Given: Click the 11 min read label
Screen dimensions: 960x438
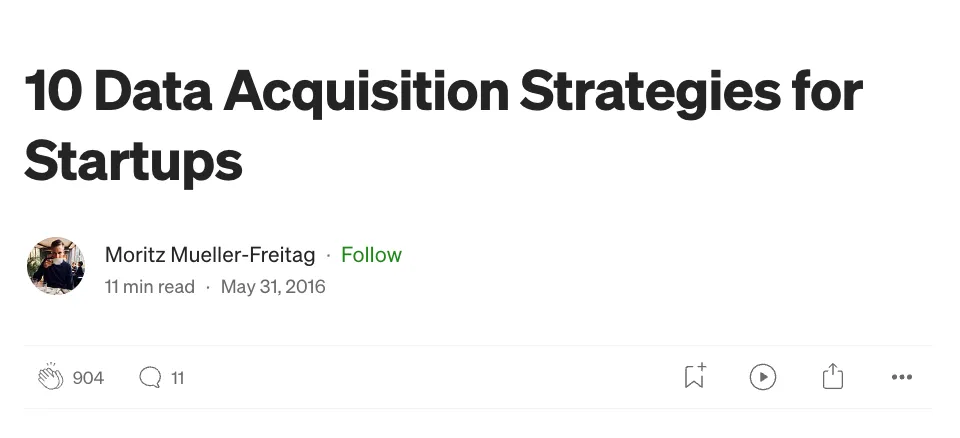Looking at the screenshot, I should (150, 287).
